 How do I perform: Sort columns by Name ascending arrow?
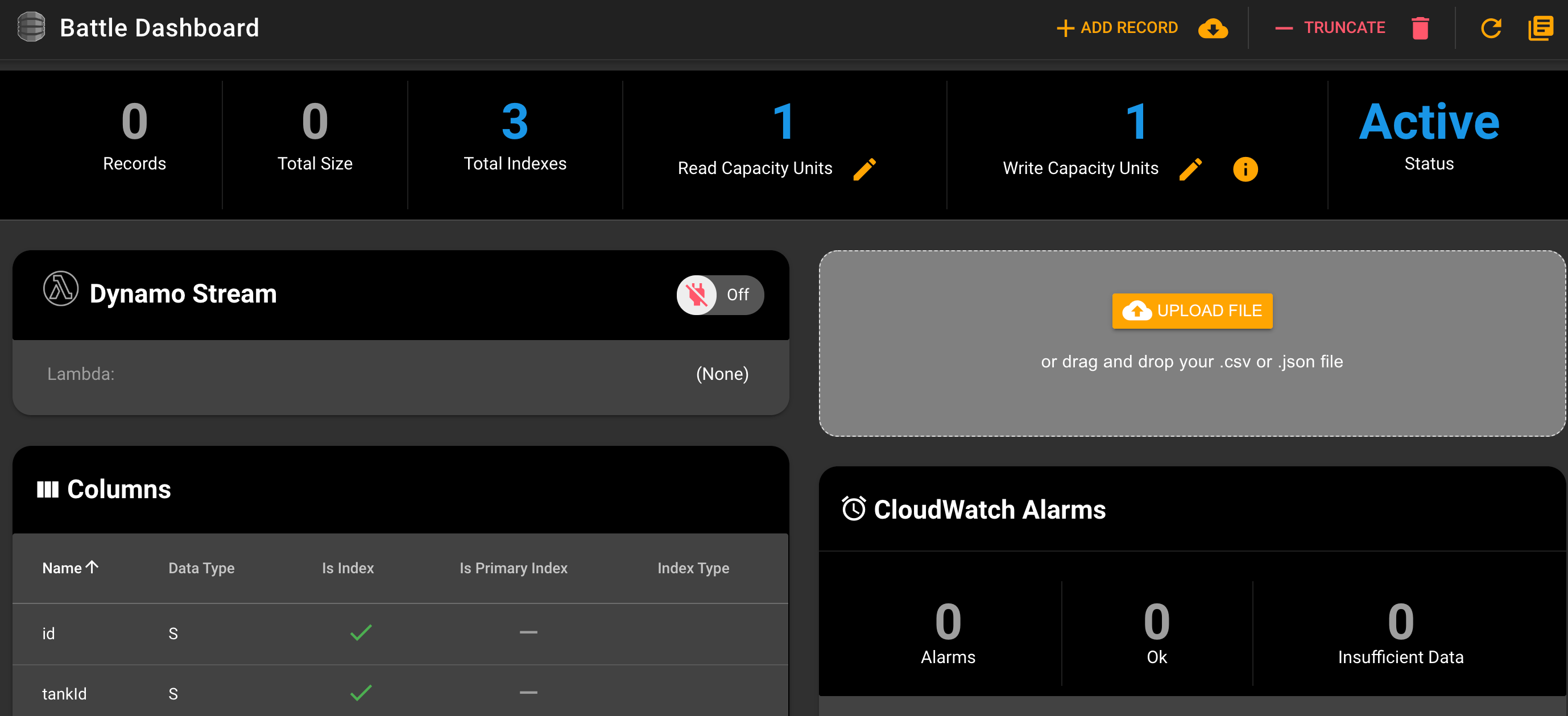click(69, 568)
